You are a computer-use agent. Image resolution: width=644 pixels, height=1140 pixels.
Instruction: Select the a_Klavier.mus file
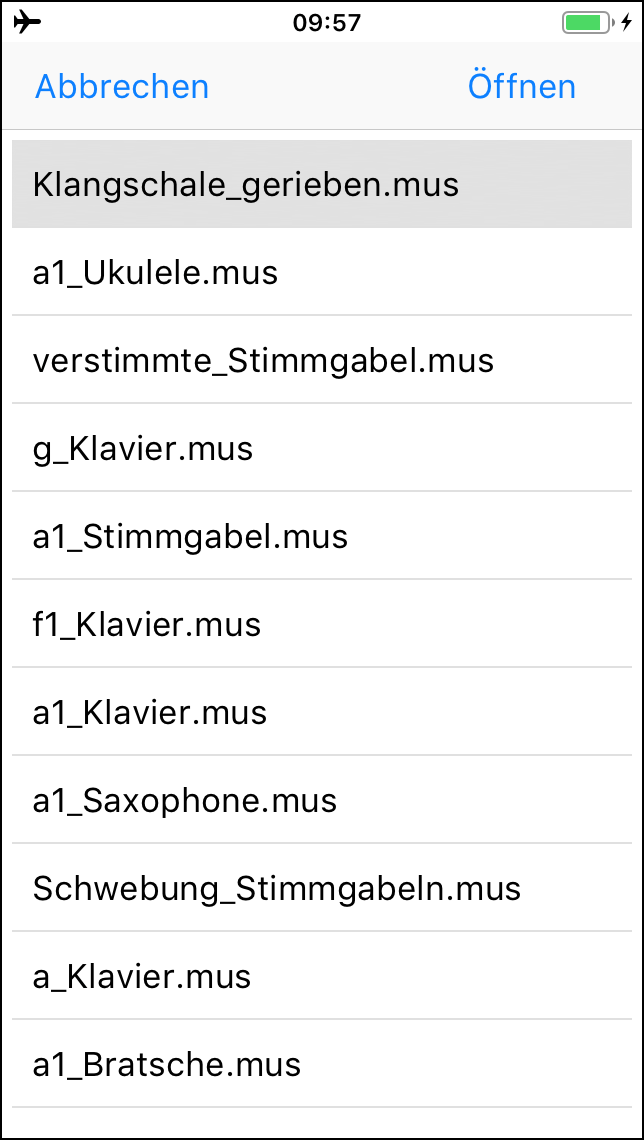click(322, 977)
